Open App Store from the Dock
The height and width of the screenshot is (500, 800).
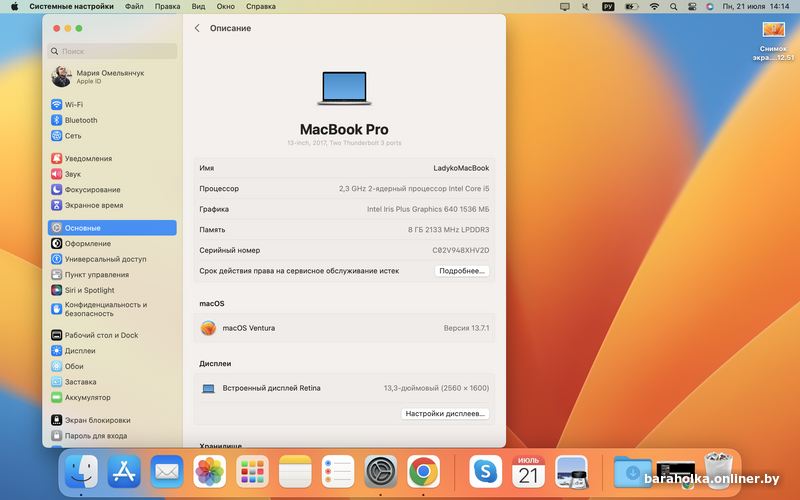click(x=124, y=472)
